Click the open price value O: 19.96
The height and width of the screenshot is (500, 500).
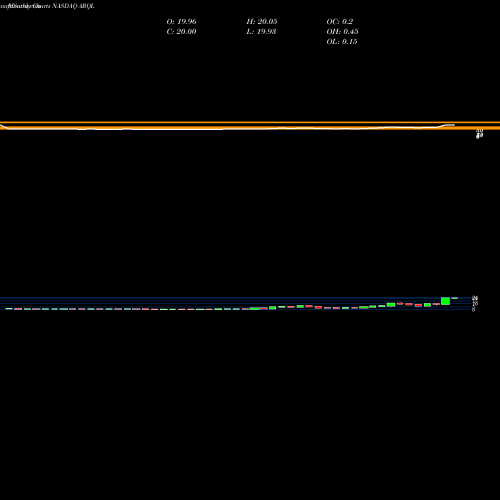coord(181,22)
